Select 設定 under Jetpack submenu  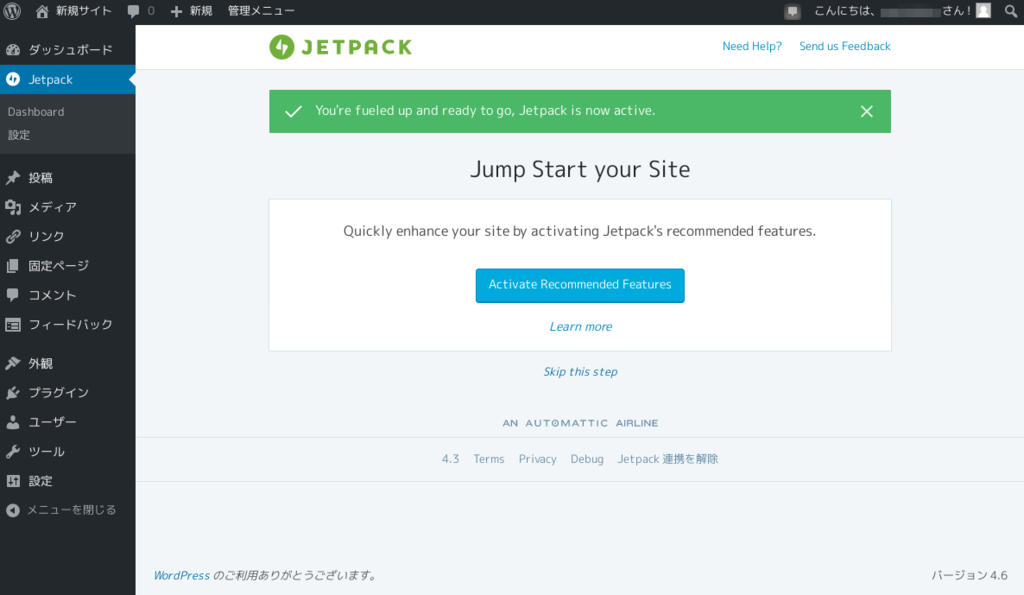click(x=19, y=135)
